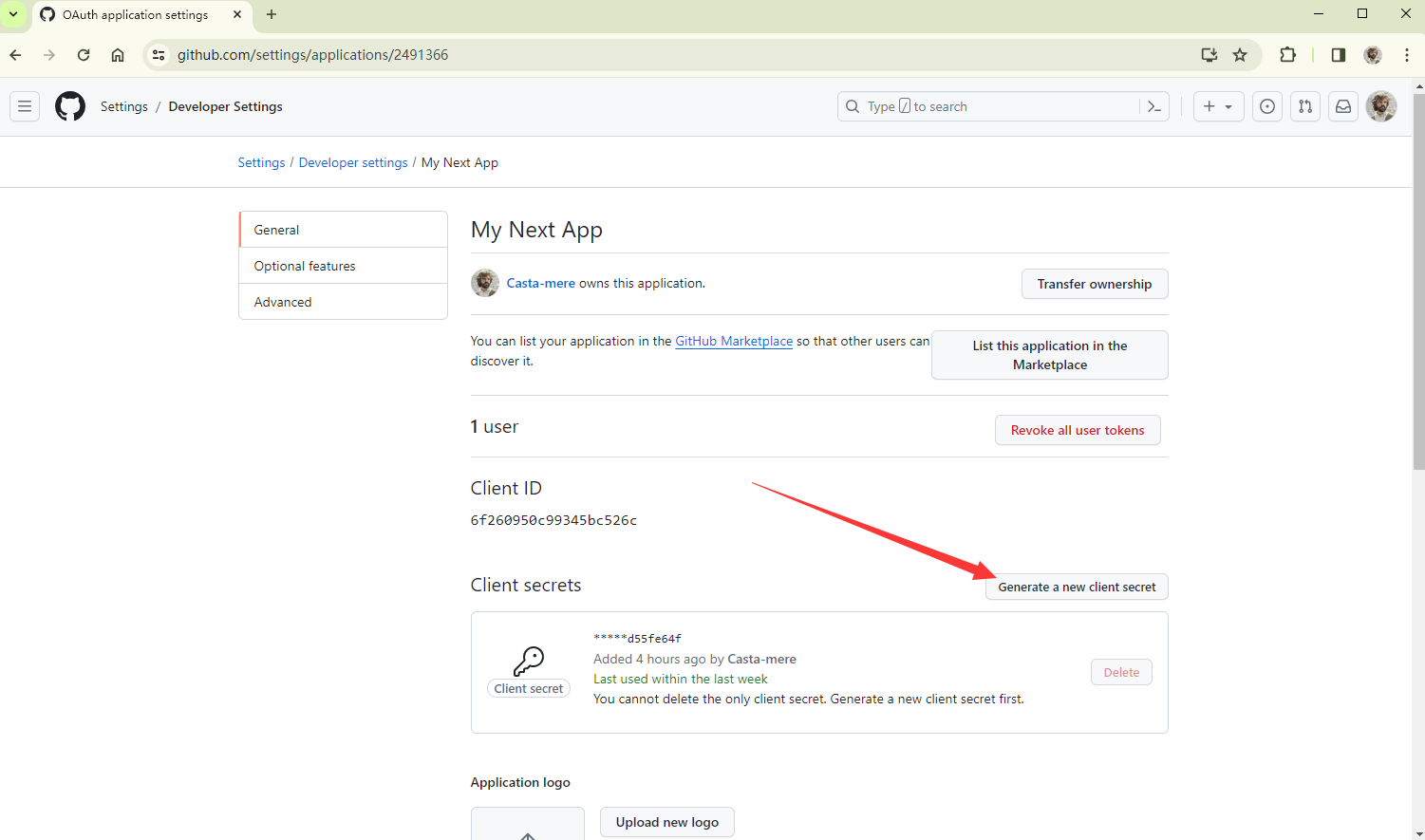Viewport: 1425px width, 840px height.
Task: Click the key icon for the client secret
Action: pyautogui.click(x=529, y=661)
